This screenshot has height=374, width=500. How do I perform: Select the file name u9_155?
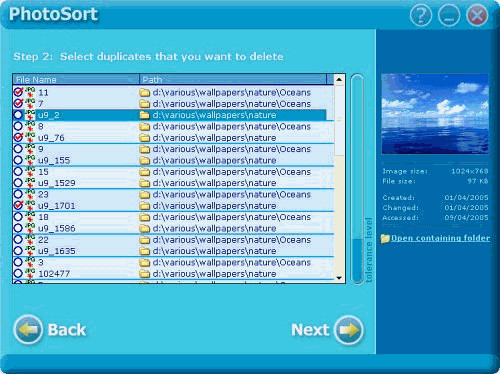(x=54, y=160)
